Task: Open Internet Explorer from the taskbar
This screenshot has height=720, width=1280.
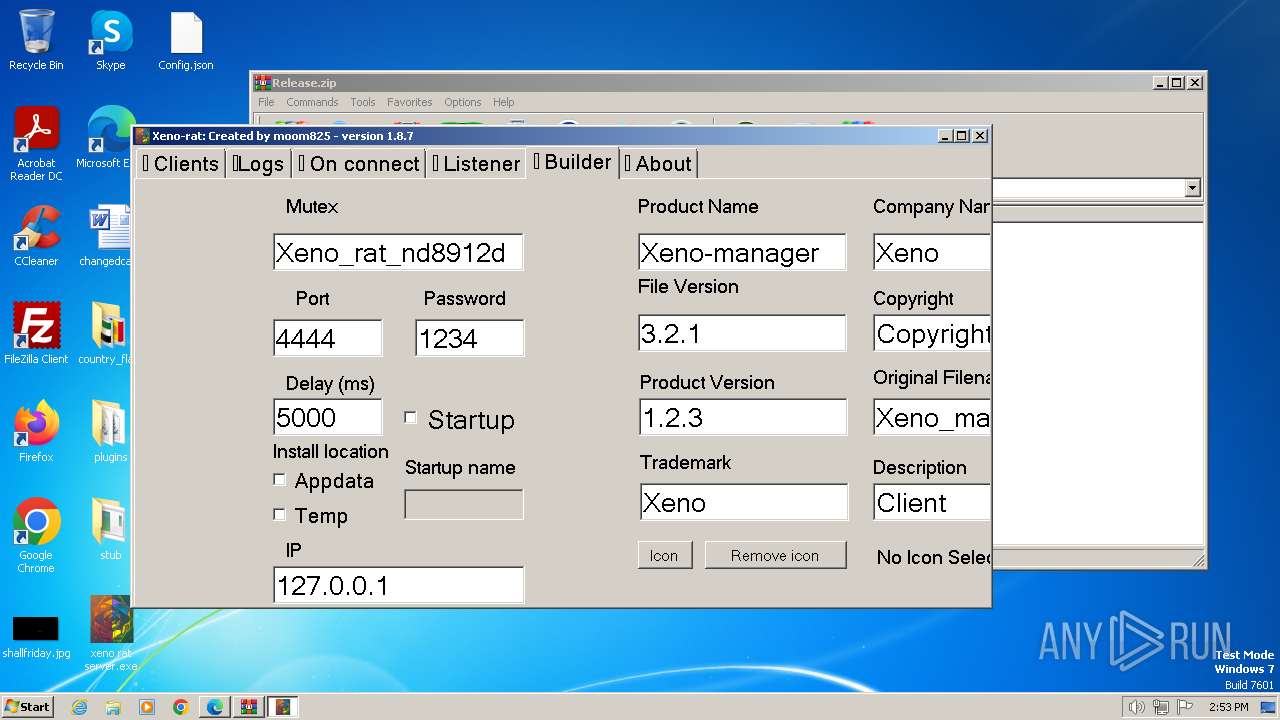Action: pos(79,707)
